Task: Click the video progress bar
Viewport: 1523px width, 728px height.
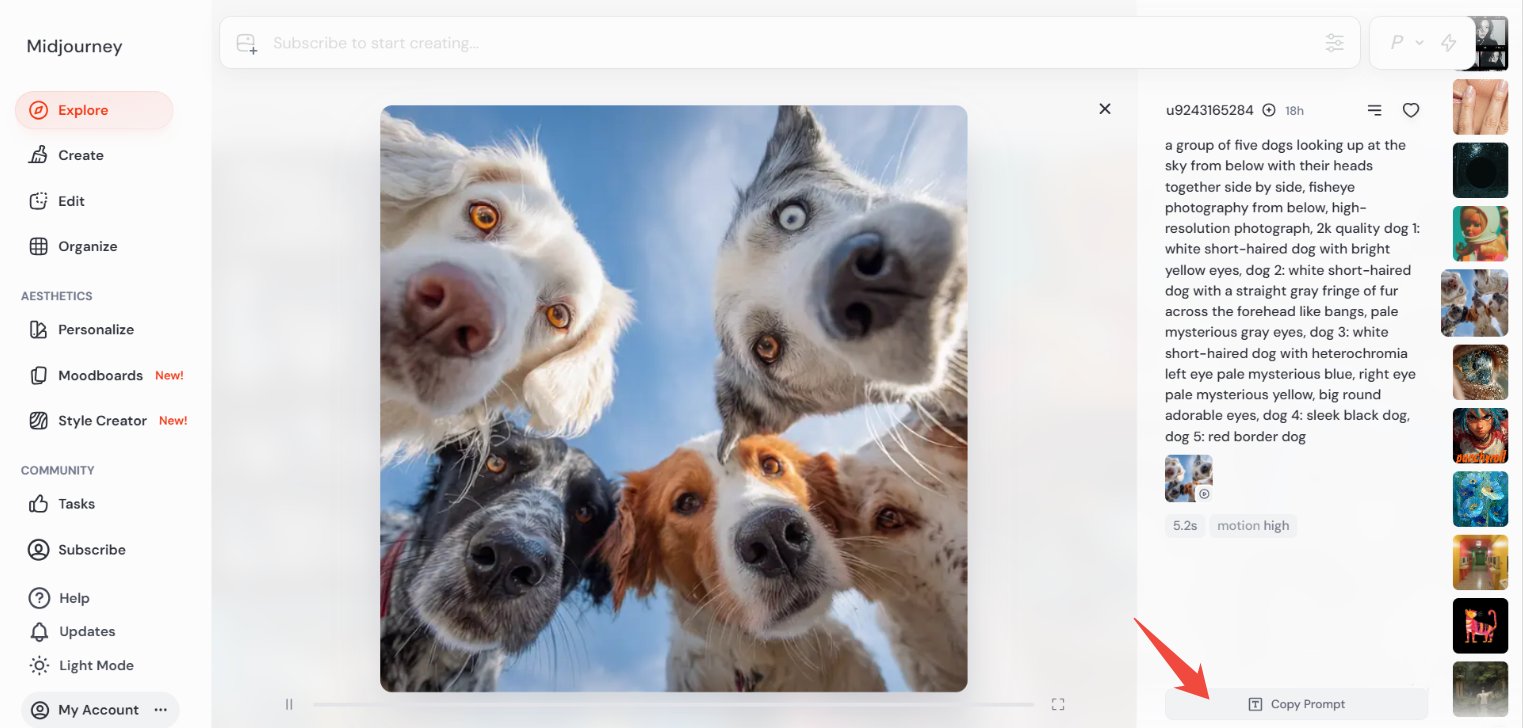Action: click(x=672, y=704)
